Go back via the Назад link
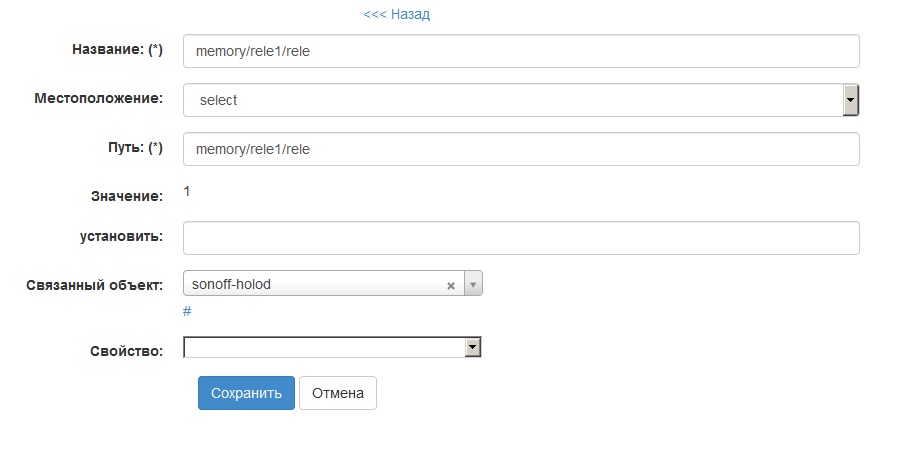Image resolution: width=908 pixels, height=470 pixels. [396, 14]
